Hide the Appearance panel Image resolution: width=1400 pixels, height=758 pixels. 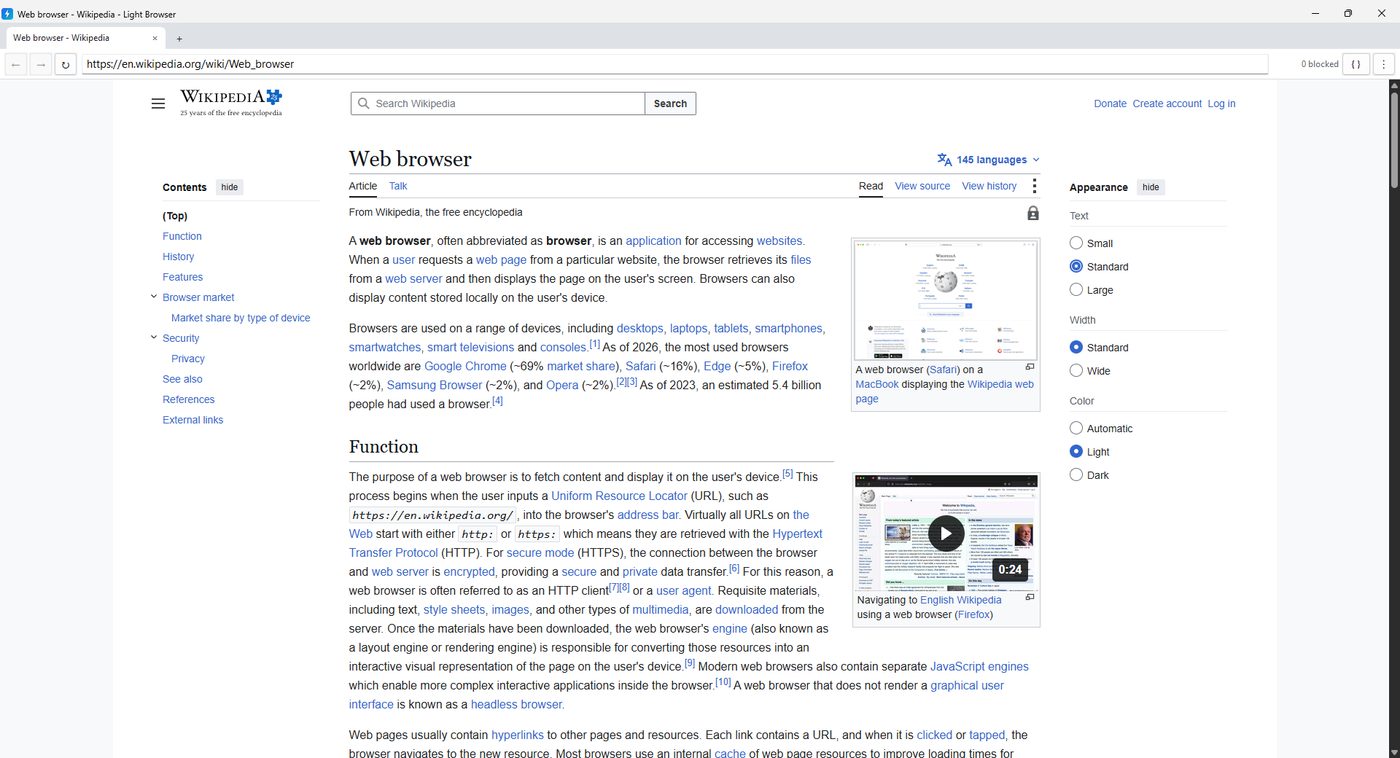coord(1151,187)
